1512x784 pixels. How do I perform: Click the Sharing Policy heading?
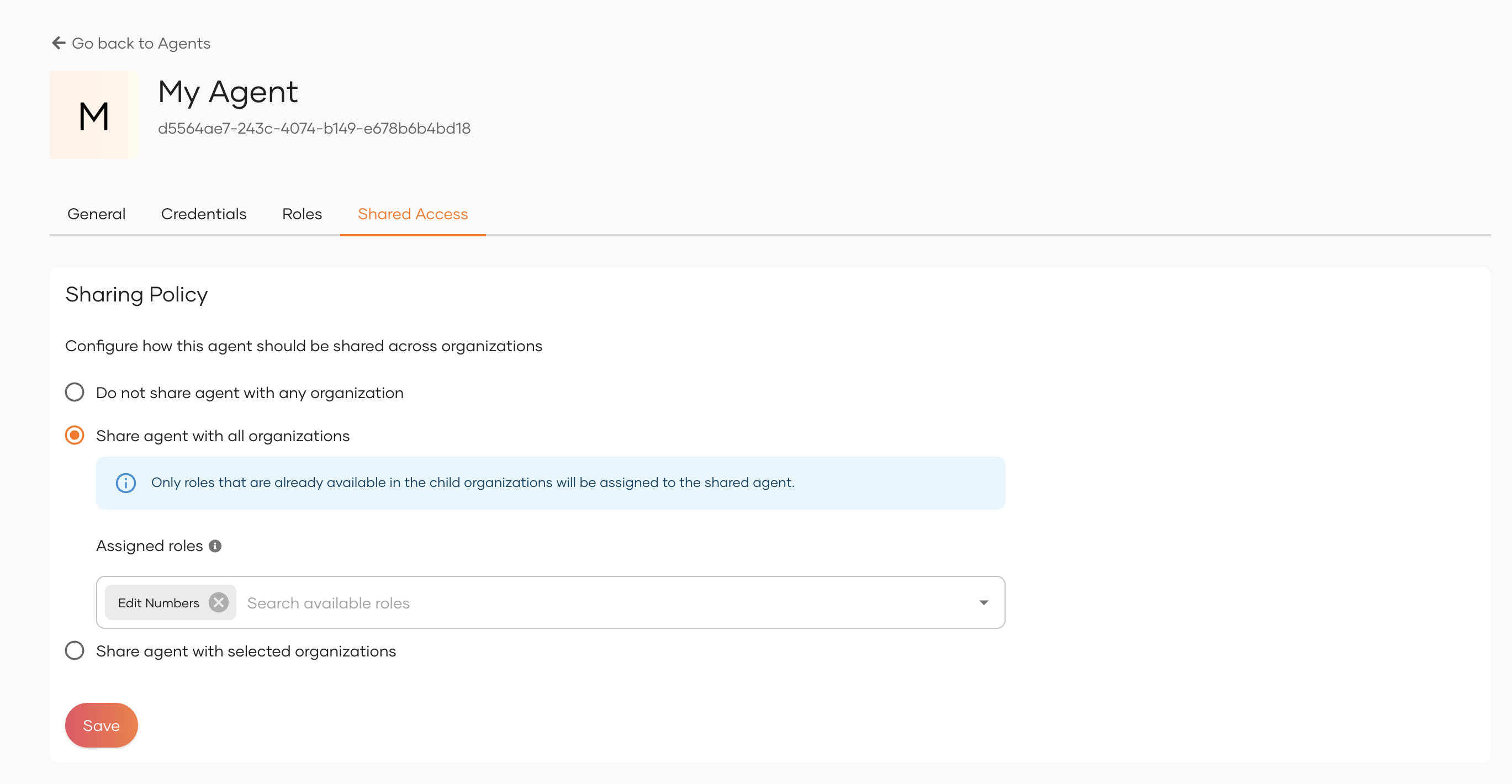click(x=137, y=295)
